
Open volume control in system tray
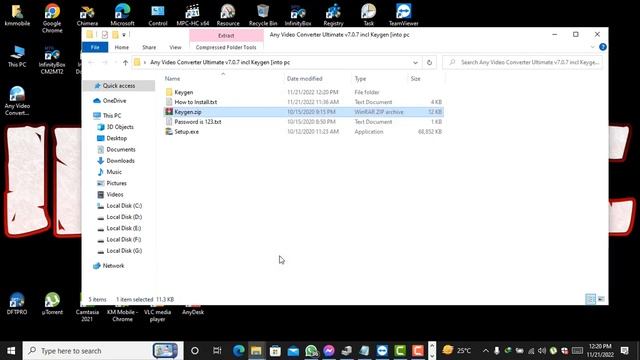pyautogui.click(x=542, y=351)
